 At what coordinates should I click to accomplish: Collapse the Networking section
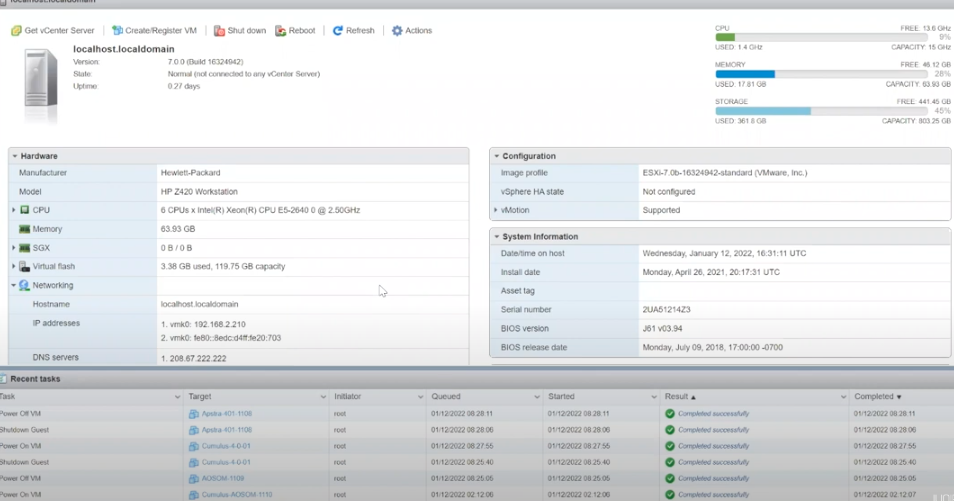pyautogui.click(x=14, y=286)
